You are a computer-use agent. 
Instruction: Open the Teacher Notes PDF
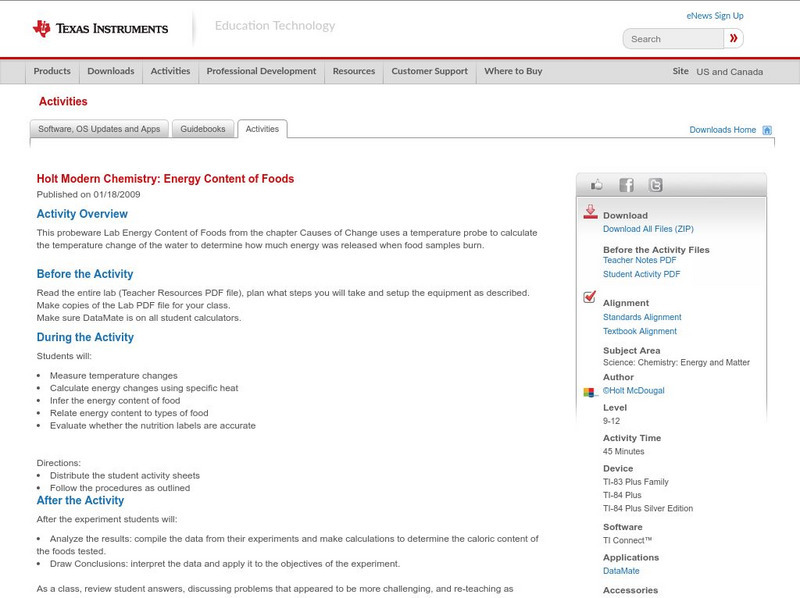click(x=639, y=260)
